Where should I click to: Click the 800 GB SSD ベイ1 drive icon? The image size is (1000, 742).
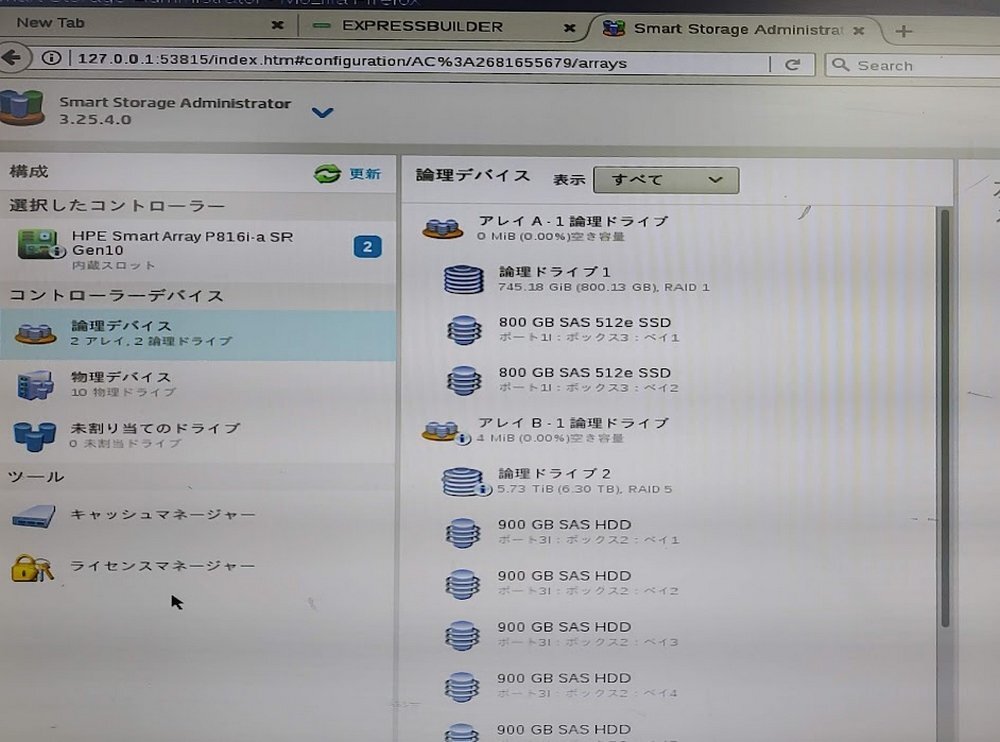(464, 330)
